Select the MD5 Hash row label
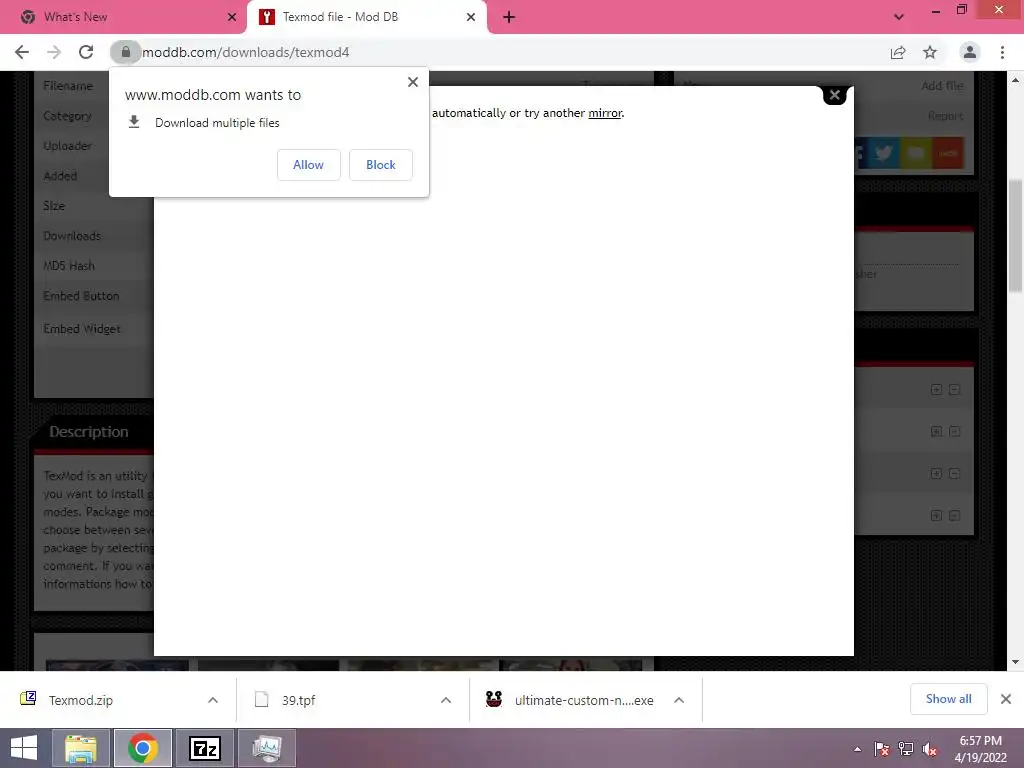Image resolution: width=1024 pixels, height=768 pixels. (69, 266)
